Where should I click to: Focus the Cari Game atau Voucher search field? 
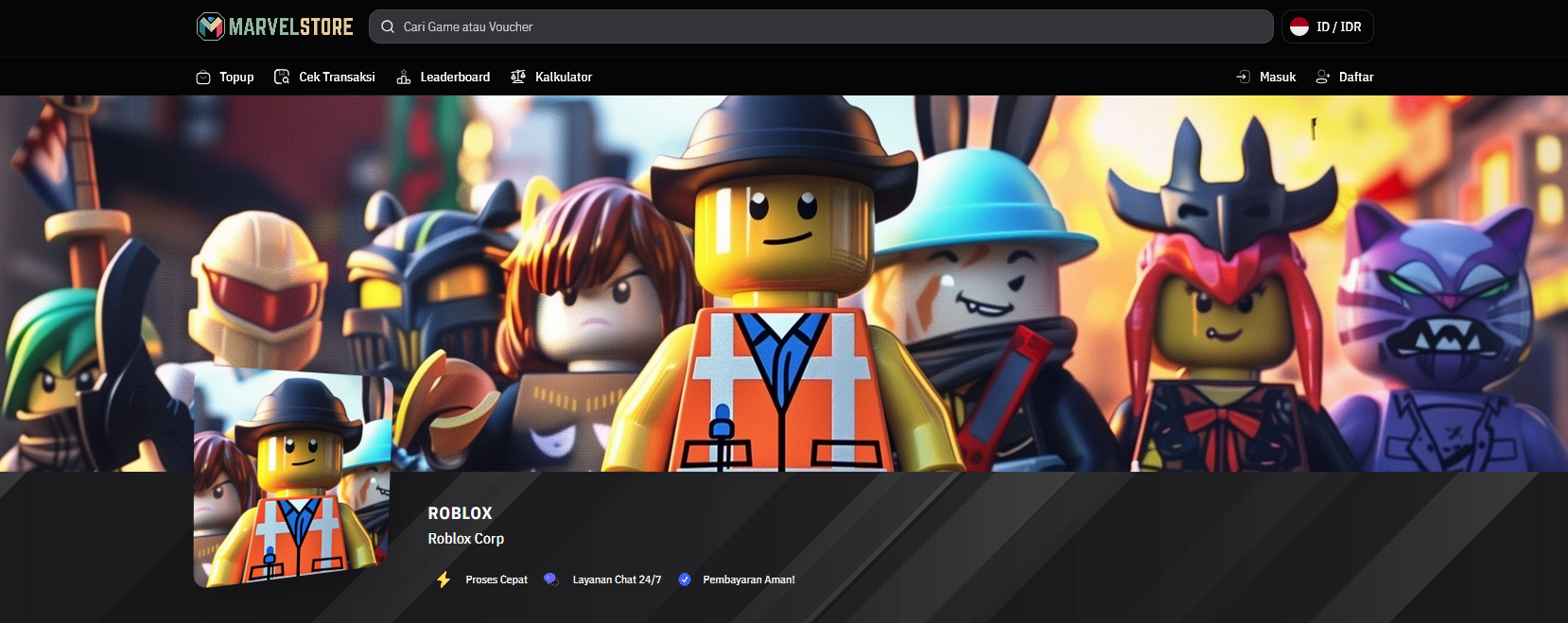point(821,26)
